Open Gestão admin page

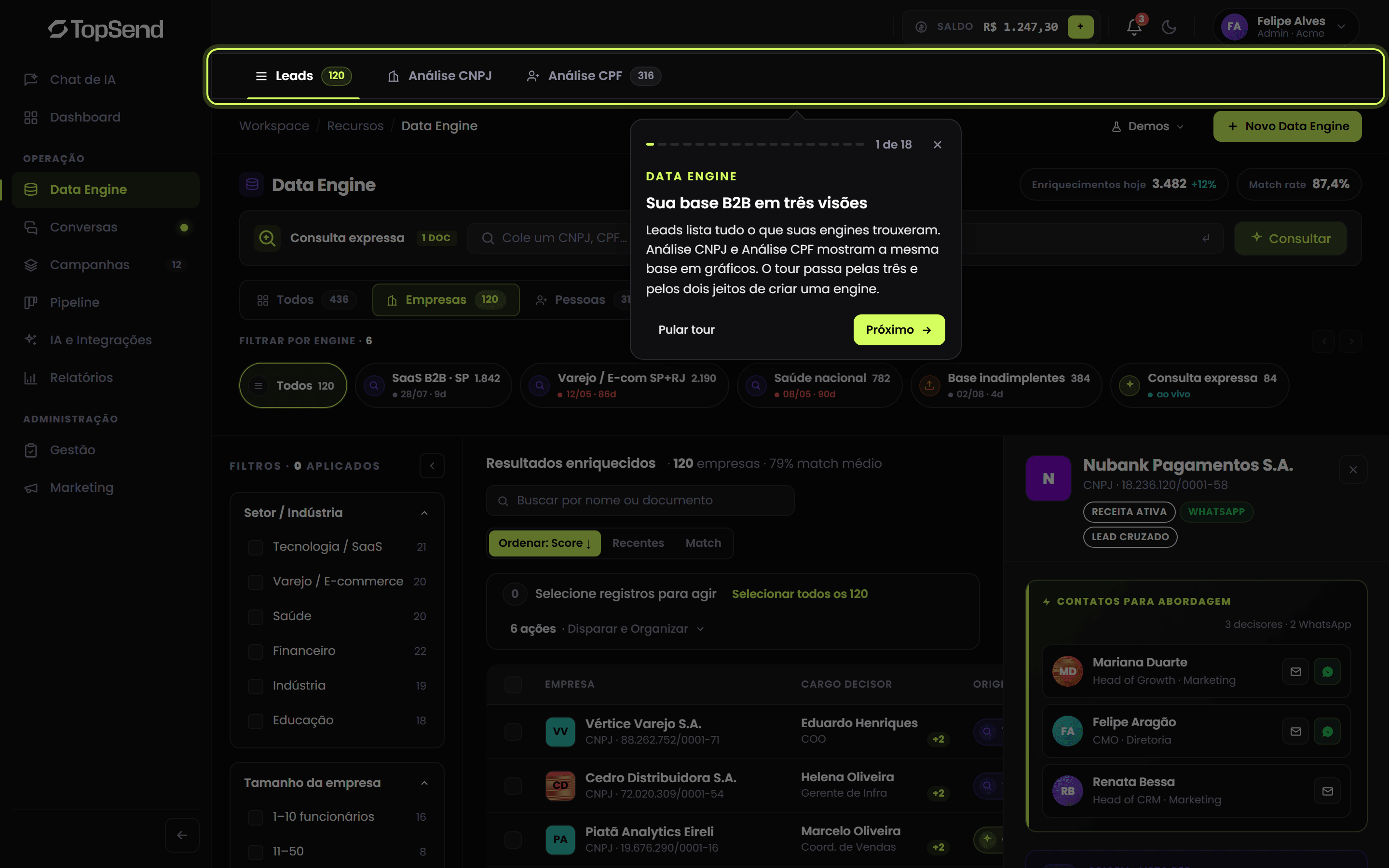tap(105, 450)
